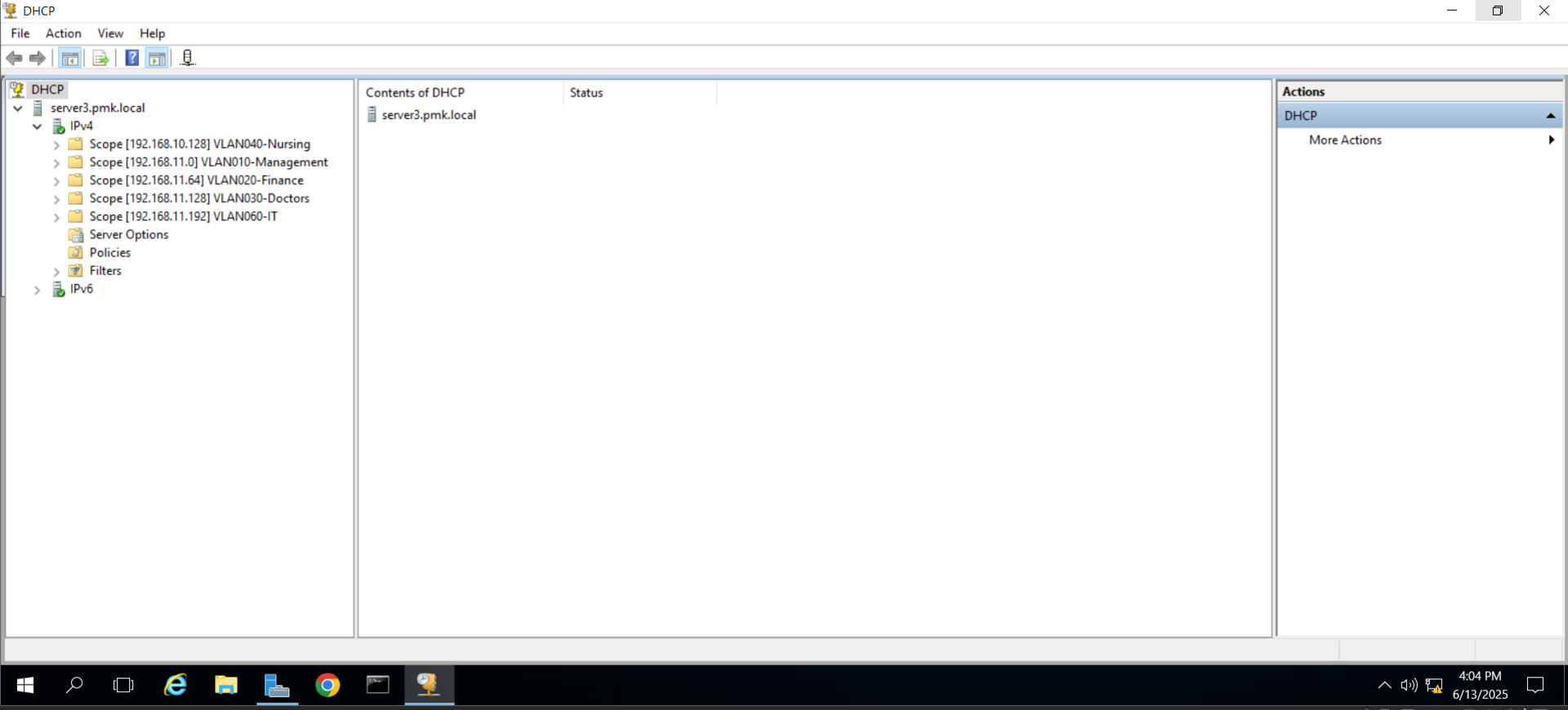1568x710 pixels.
Task: Click the Policies folder icon
Action: (x=76, y=253)
